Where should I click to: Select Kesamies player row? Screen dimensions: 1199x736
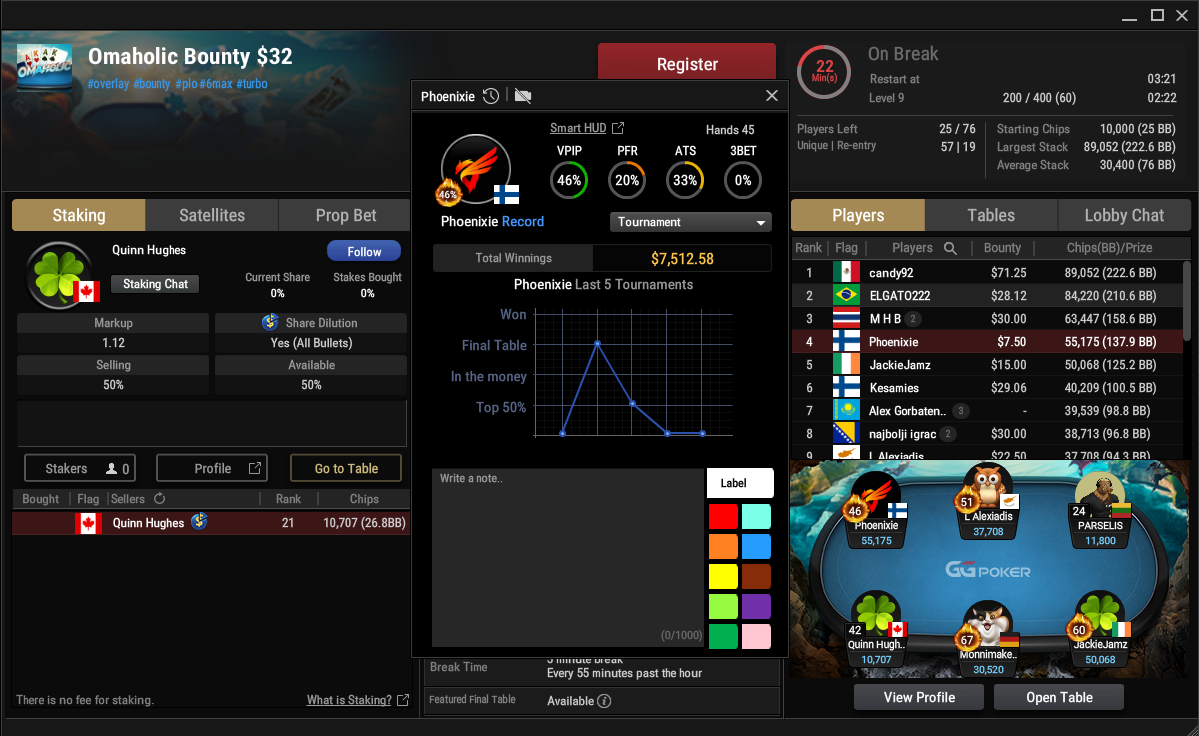[x=987, y=387]
